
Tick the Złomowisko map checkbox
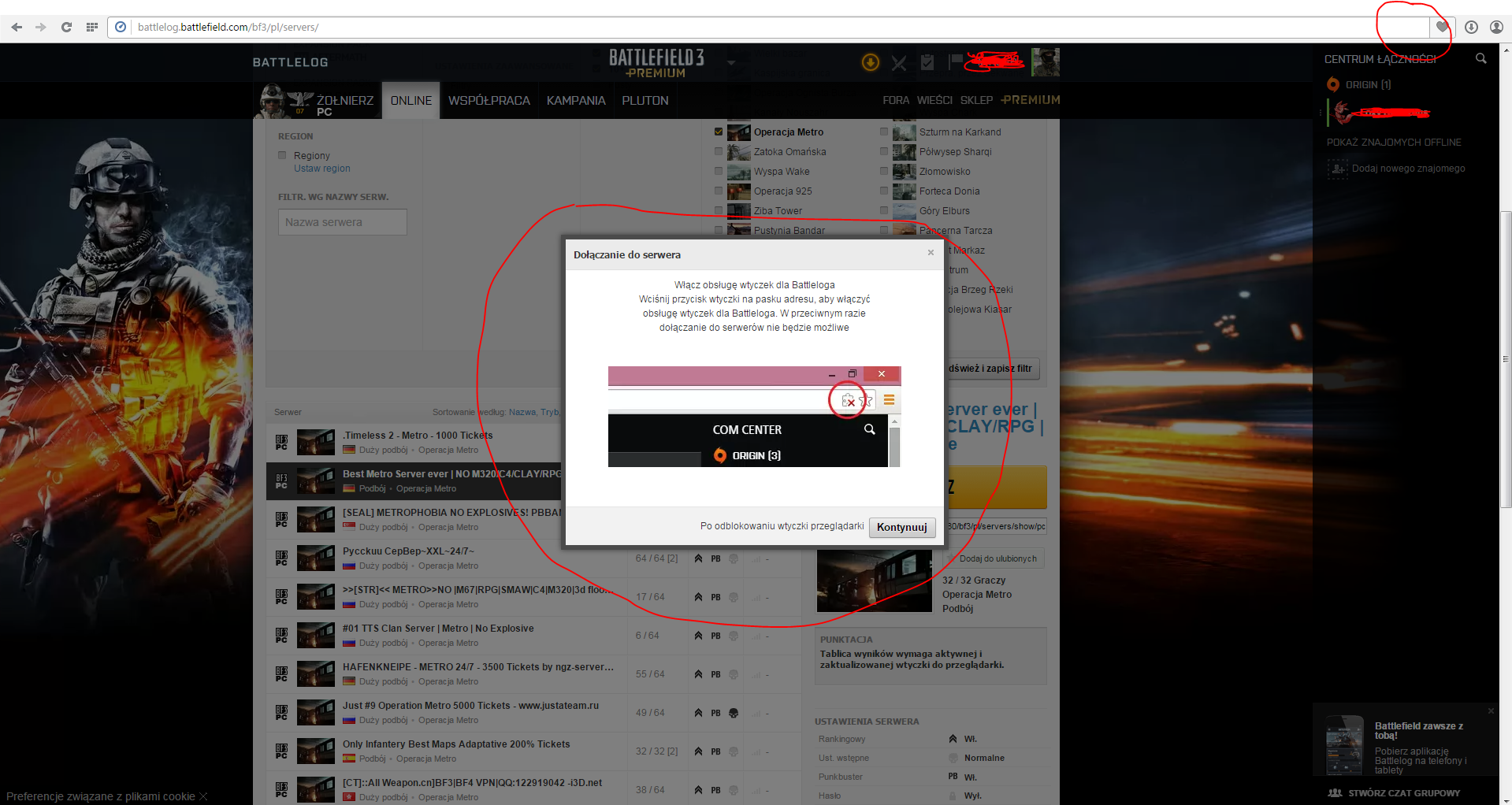[884, 171]
